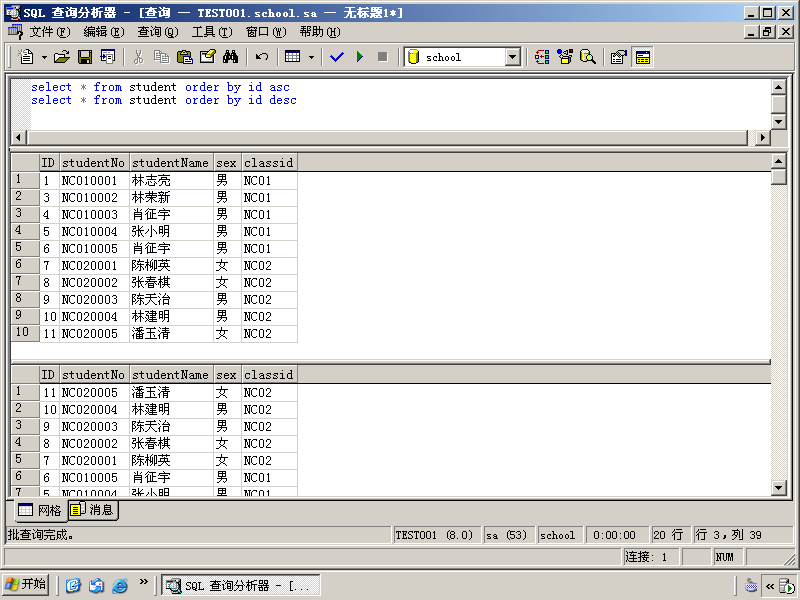Click the query editor scroll down arrow

(778, 121)
